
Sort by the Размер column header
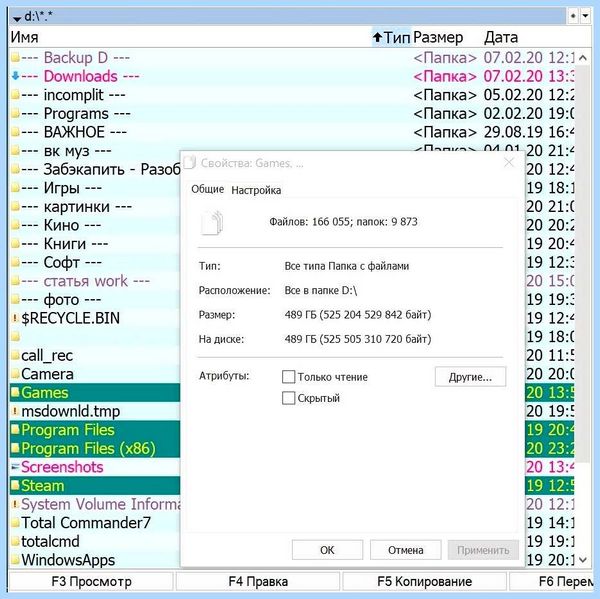[438, 38]
